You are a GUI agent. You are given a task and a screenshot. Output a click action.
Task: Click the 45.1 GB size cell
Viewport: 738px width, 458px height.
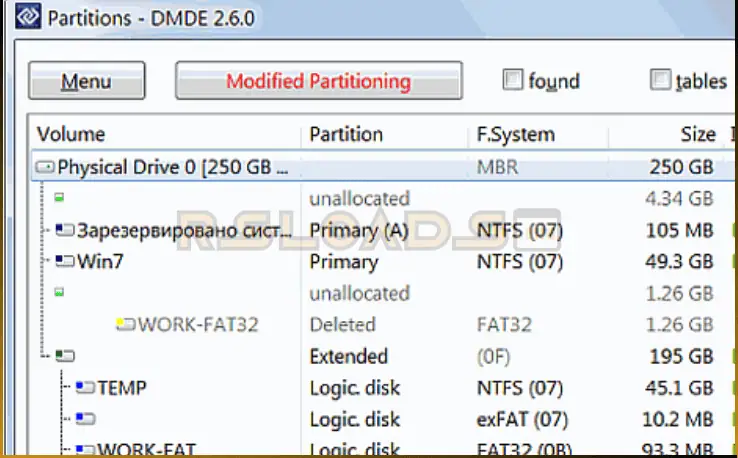[679, 388]
